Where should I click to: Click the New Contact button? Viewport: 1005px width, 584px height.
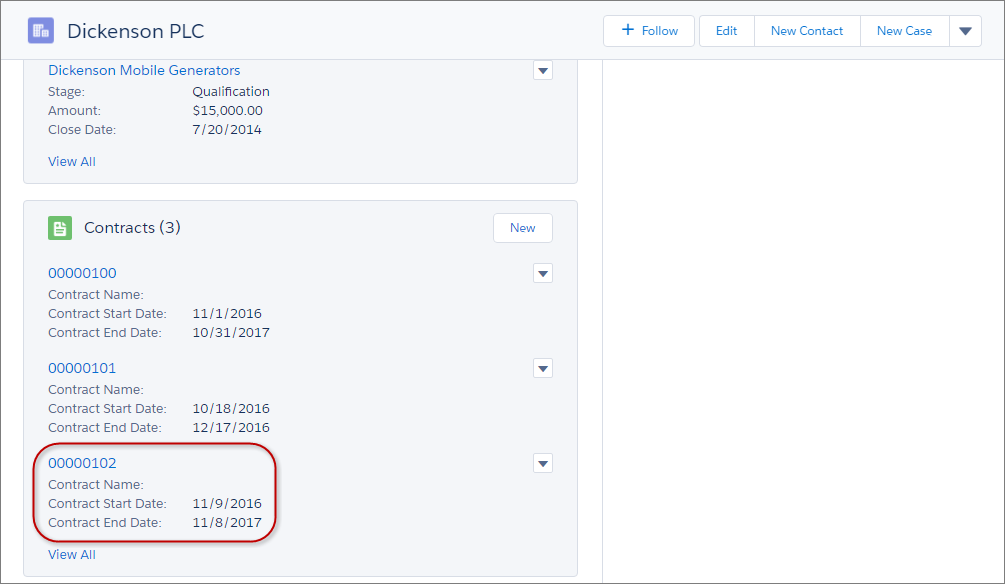[x=807, y=31]
